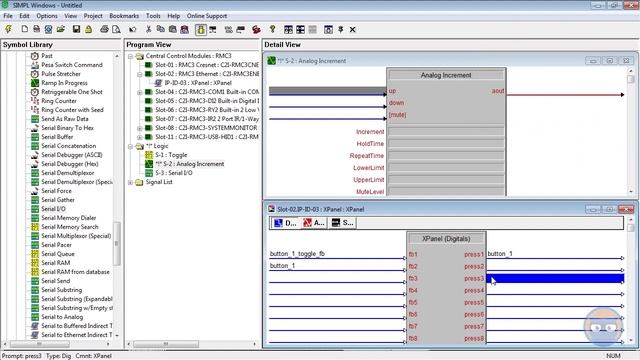
Task: Select Serial I/O in Symbol Library
Action: click(53, 209)
